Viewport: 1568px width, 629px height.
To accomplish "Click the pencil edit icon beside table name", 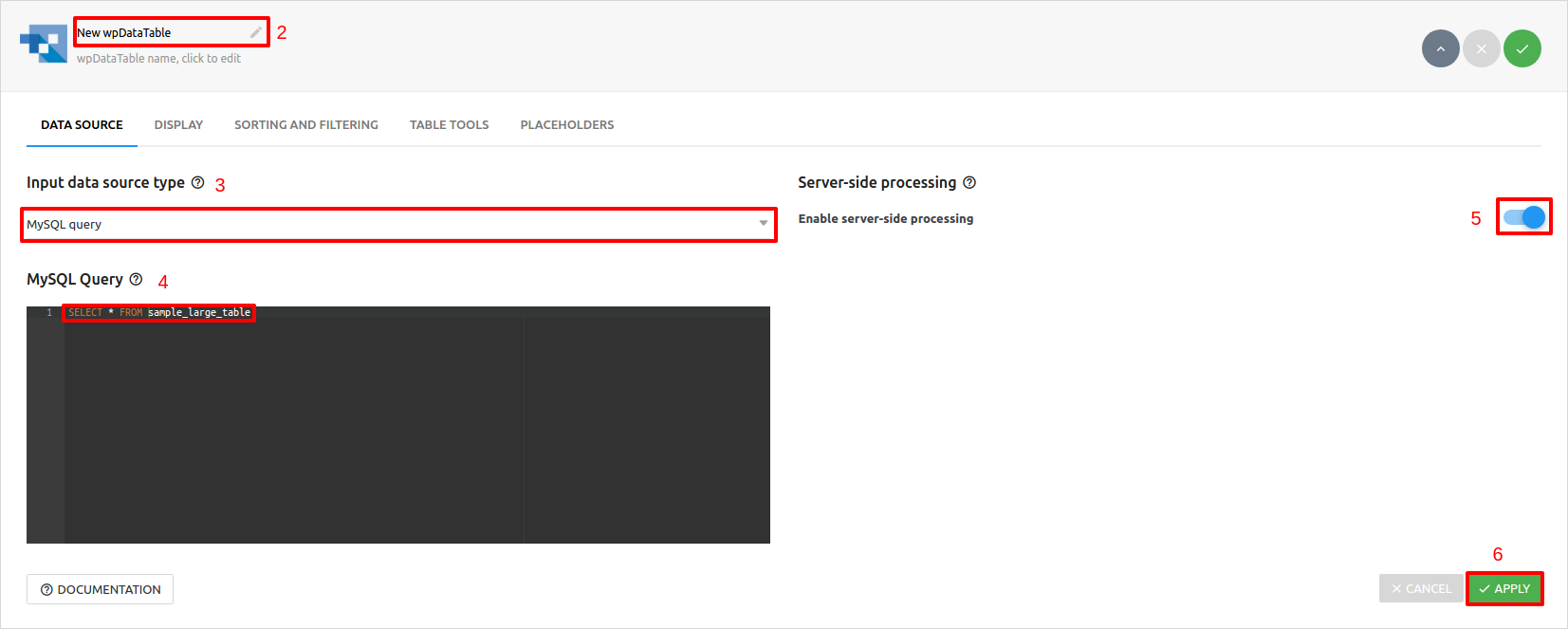I will [256, 32].
